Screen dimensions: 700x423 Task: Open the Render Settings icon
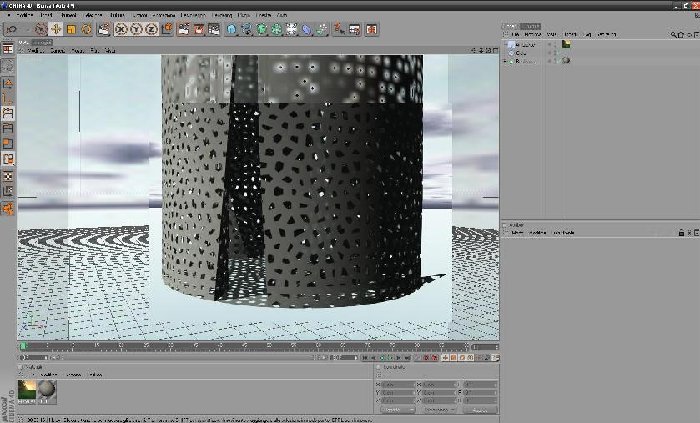coord(214,29)
